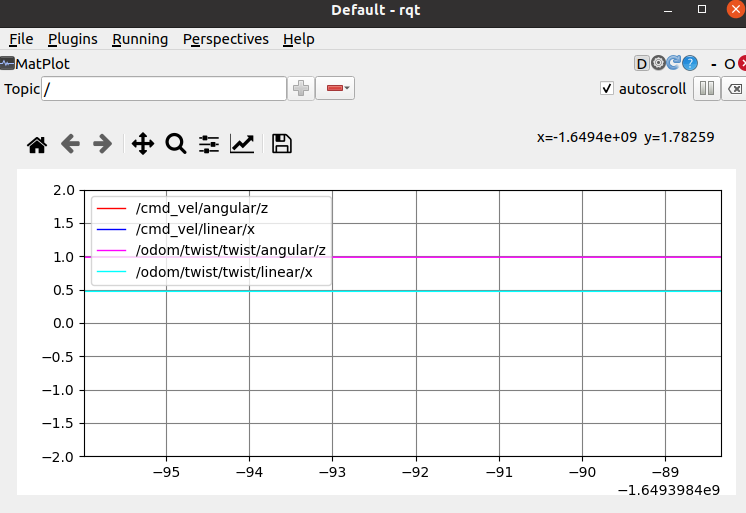Go forward to next plot view

102,144
